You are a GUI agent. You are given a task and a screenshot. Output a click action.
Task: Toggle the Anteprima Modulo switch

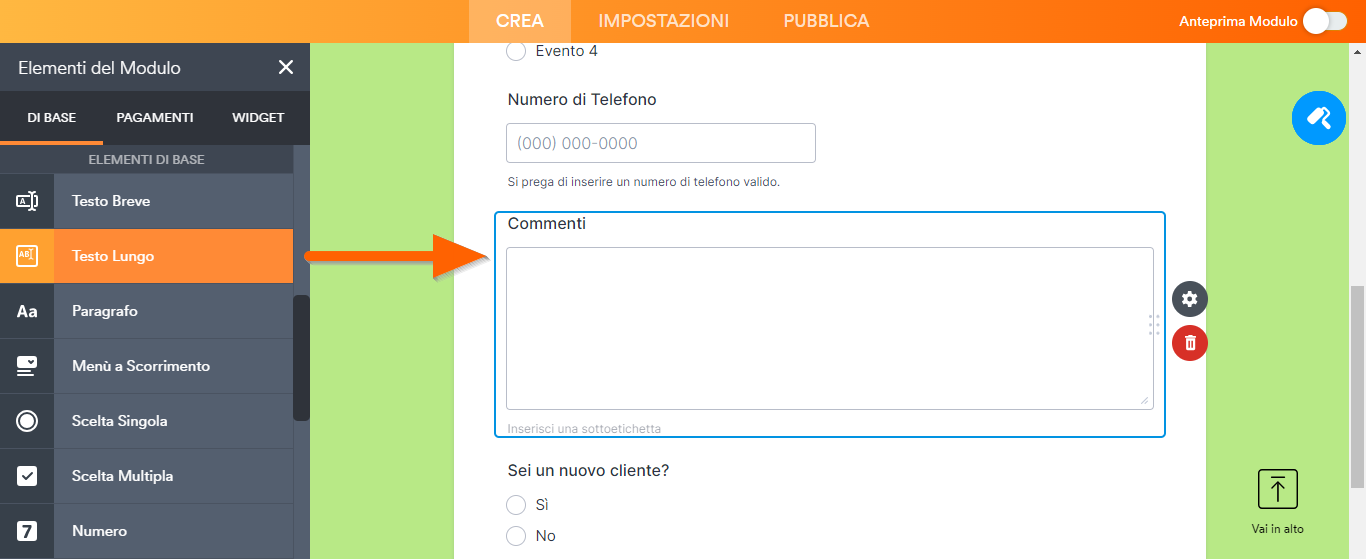(x=1325, y=21)
